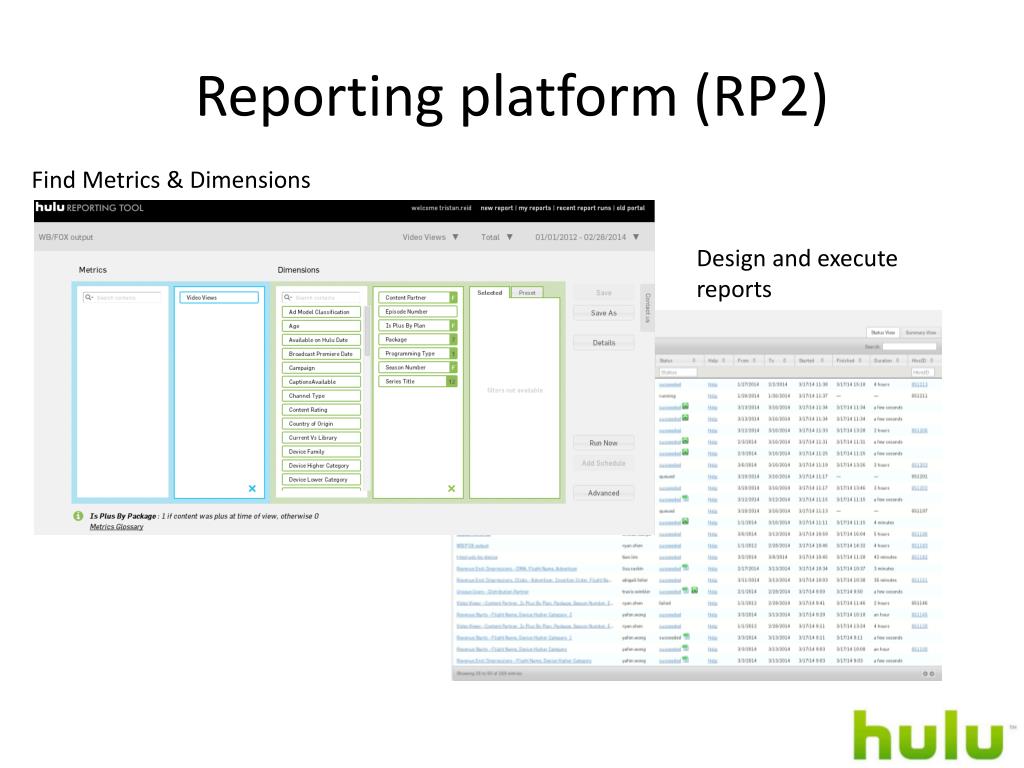This screenshot has height=768, width=1024.
Task: Select Device Higher Category dimension
Action: pyautogui.click(x=321, y=466)
